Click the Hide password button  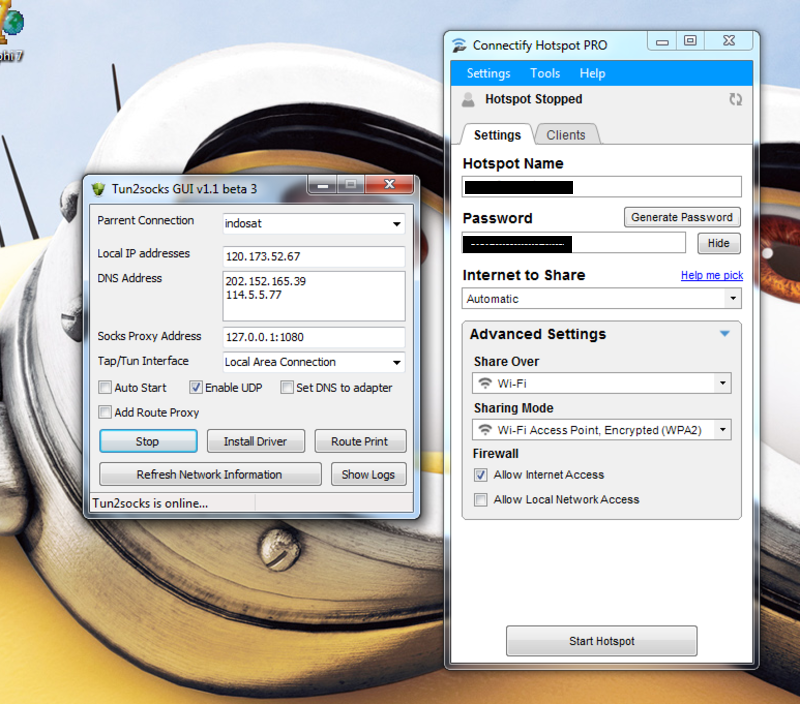[719, 243]
